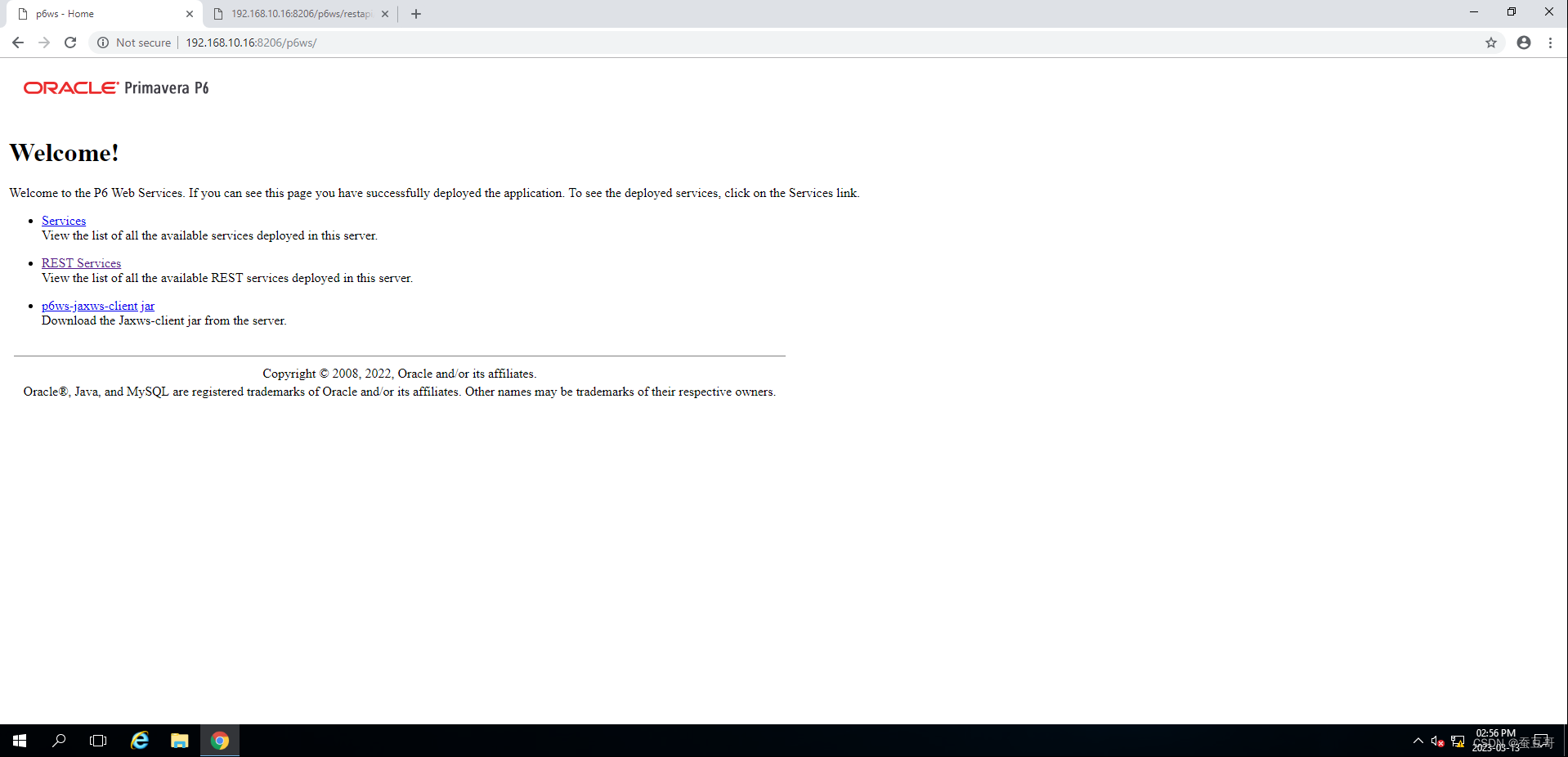The height and width of the screenshot is (757, 1568).
Task: Close the 192.168.10.16:8206/p6ws/restapi tab
Action: (x=385, y=14)
